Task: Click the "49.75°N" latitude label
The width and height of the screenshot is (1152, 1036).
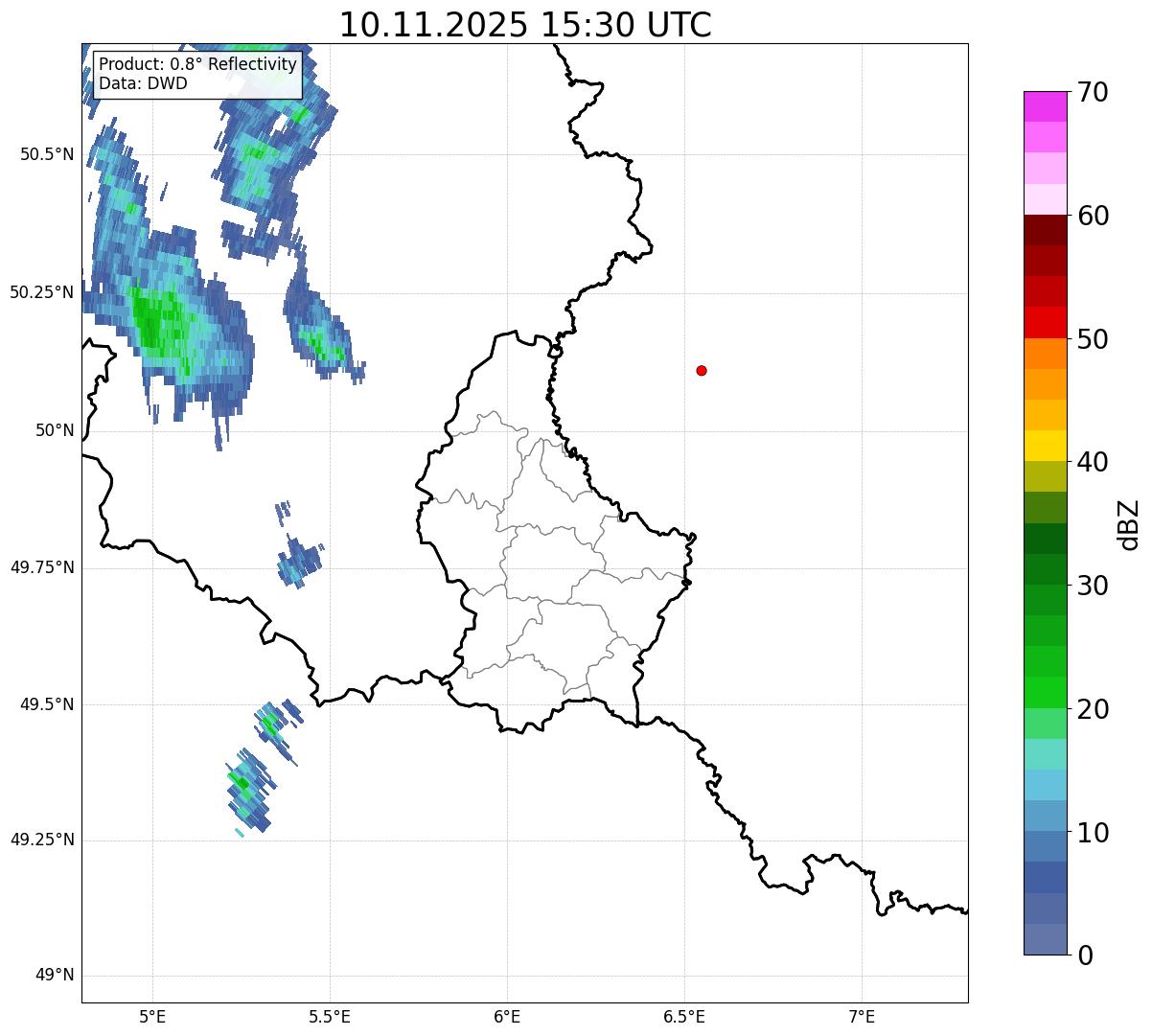Action: click(42, 567)
